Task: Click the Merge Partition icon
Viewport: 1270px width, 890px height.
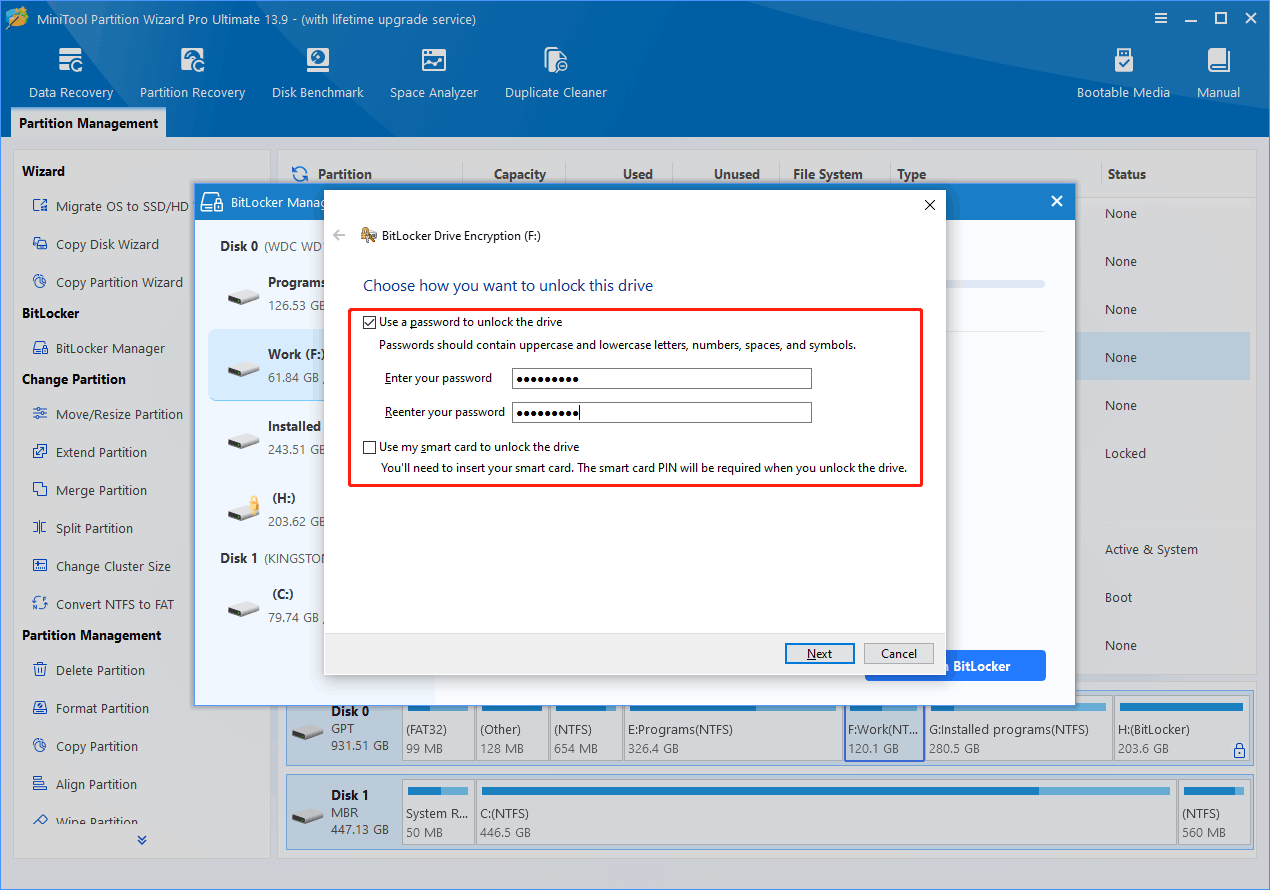Action: (x=40, y=490)
